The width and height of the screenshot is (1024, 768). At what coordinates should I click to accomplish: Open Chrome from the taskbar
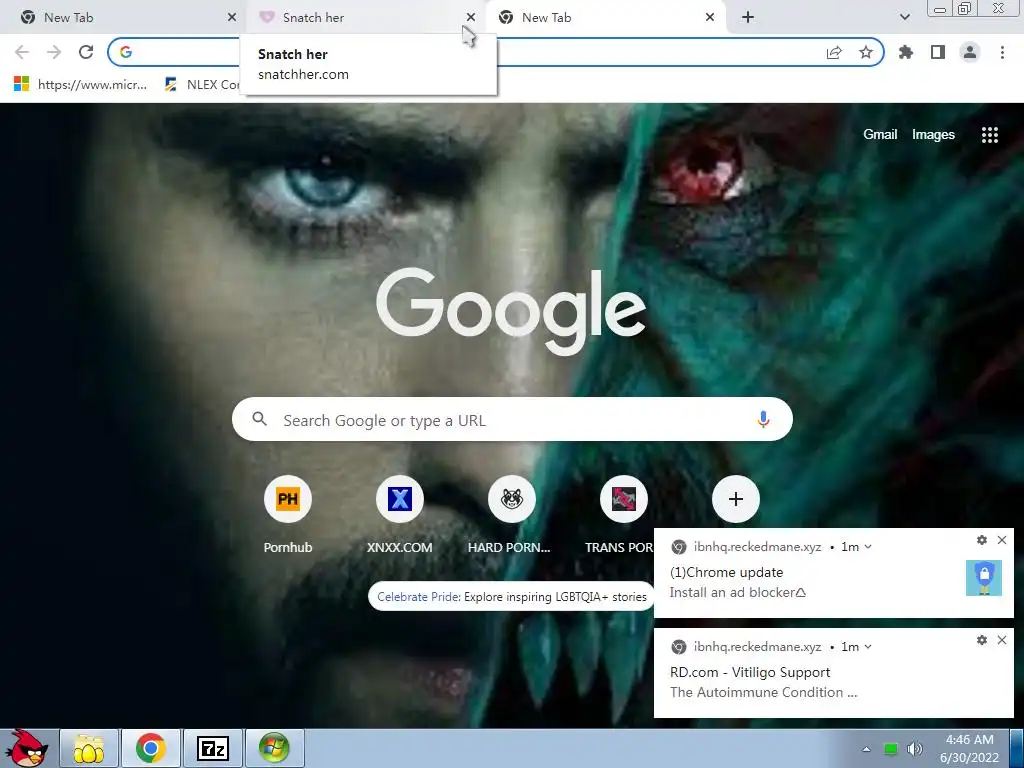[151, 748]
